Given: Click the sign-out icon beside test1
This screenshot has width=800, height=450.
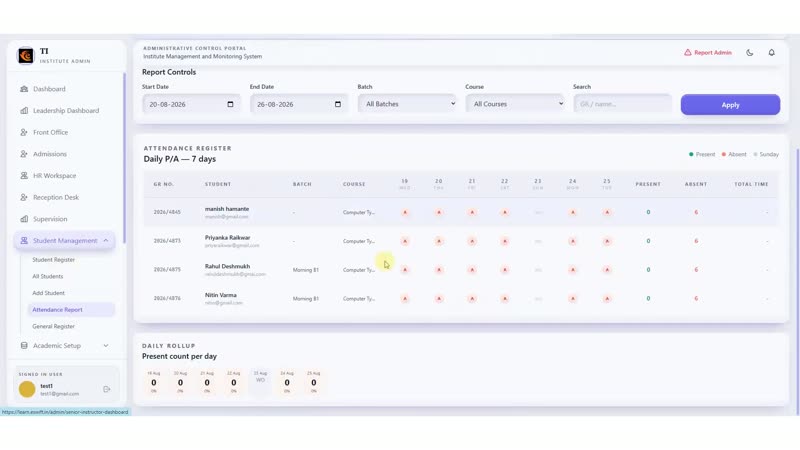Looking at the screenshot, I should [107, 389].
